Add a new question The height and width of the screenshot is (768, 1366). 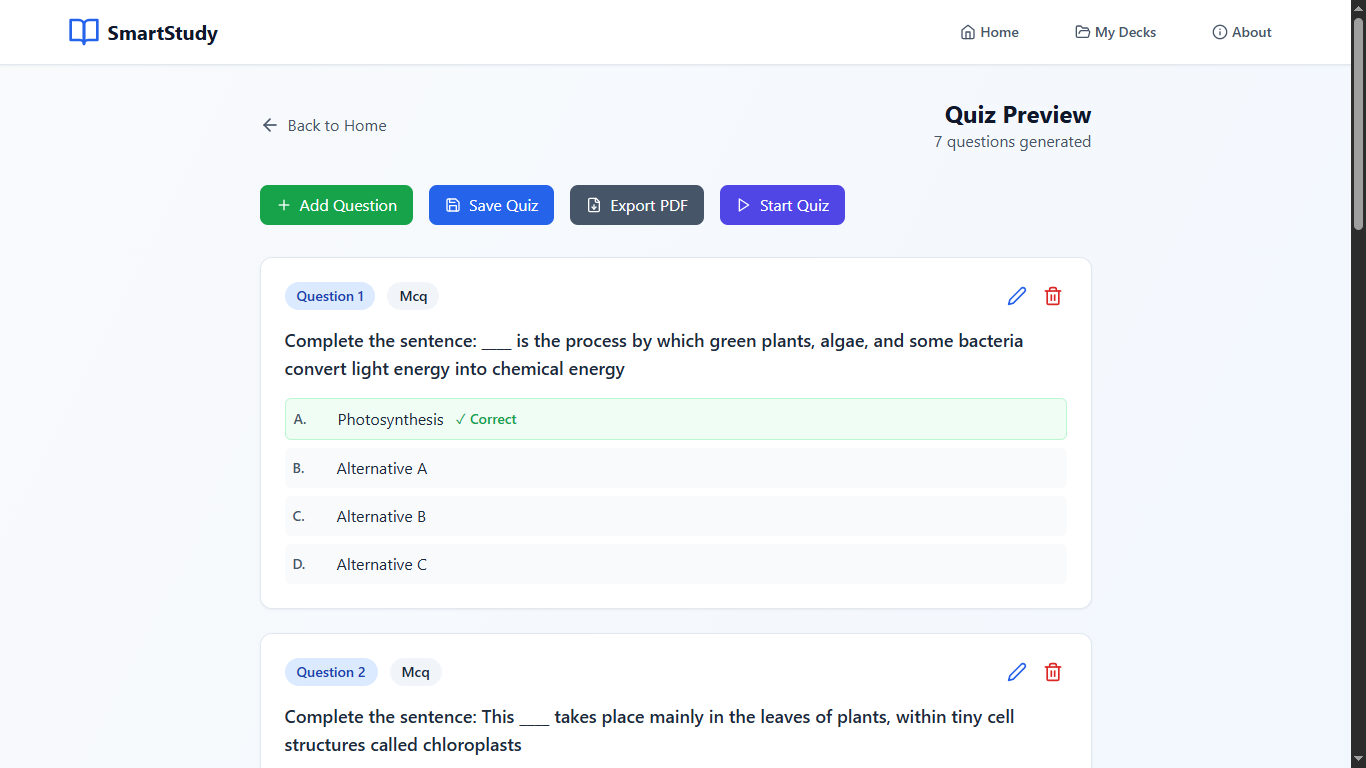click(x=336, y=205)
